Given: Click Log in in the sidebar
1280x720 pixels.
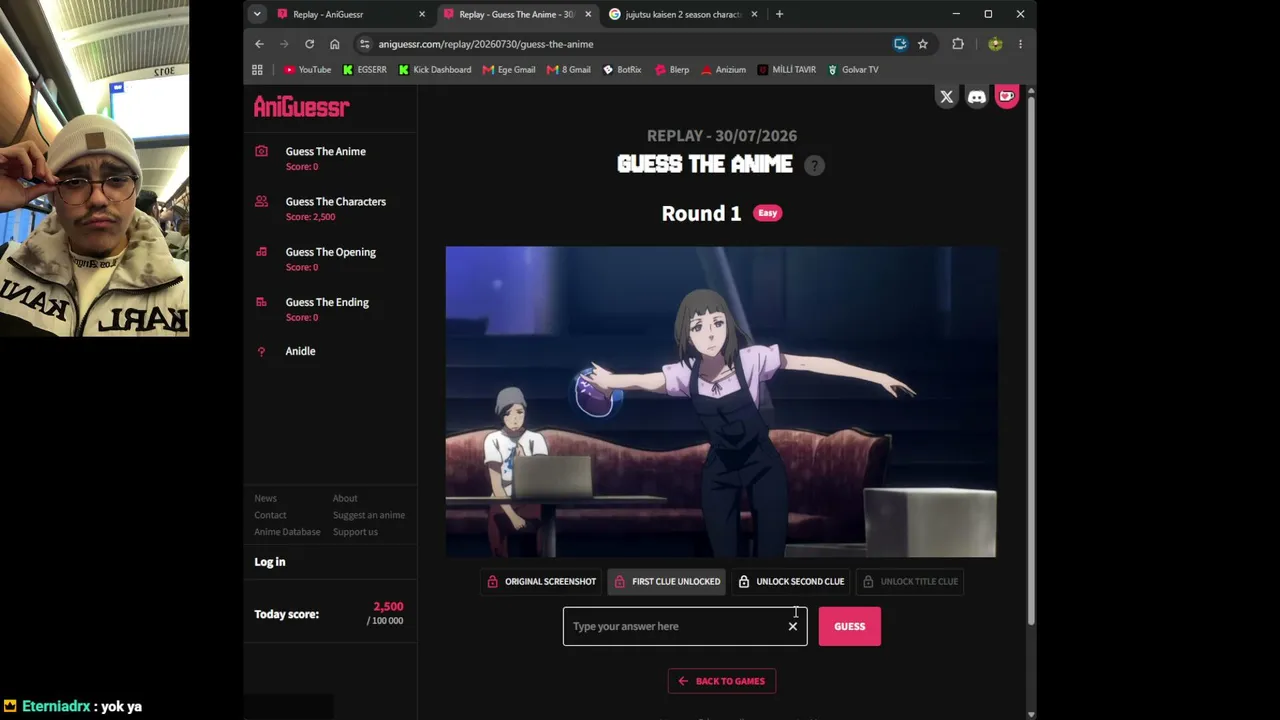Looking at the screenshot, I should (270, 562).
